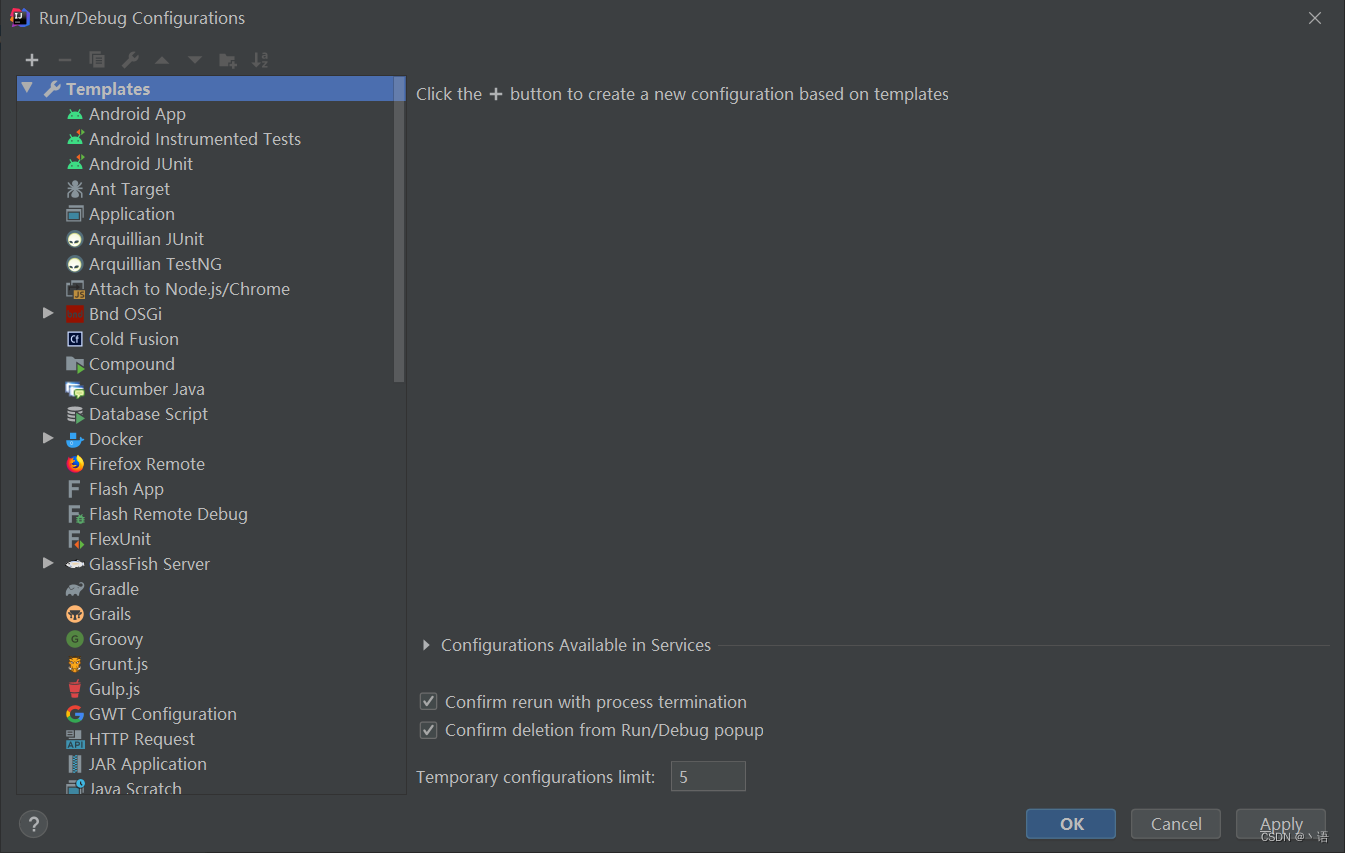Expand the GlassFish Server node
The height and width of the screenshot is (853, 1345).
tap(47, 563)
